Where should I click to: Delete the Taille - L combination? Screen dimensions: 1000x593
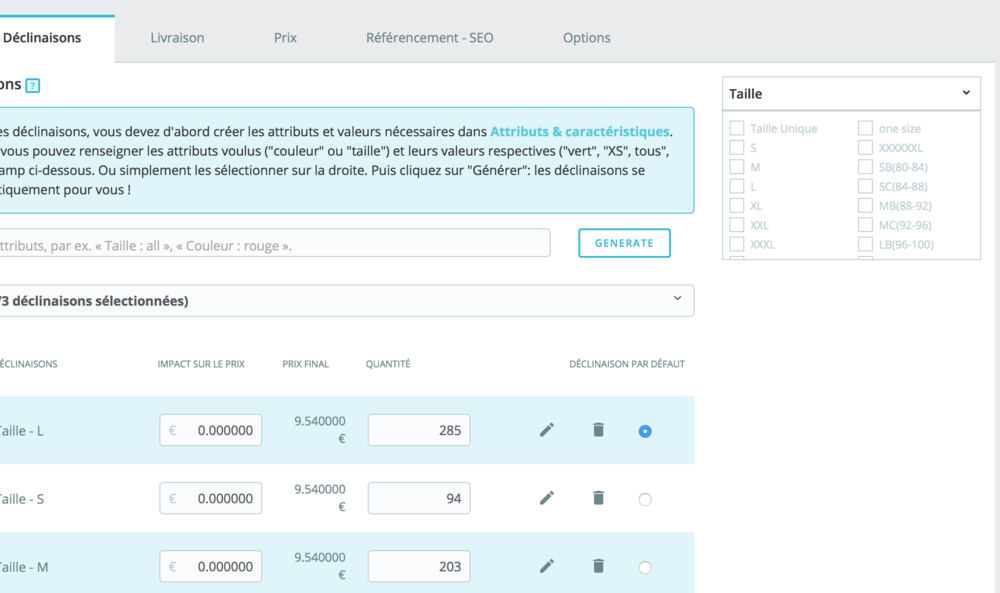tap(598, 430)
